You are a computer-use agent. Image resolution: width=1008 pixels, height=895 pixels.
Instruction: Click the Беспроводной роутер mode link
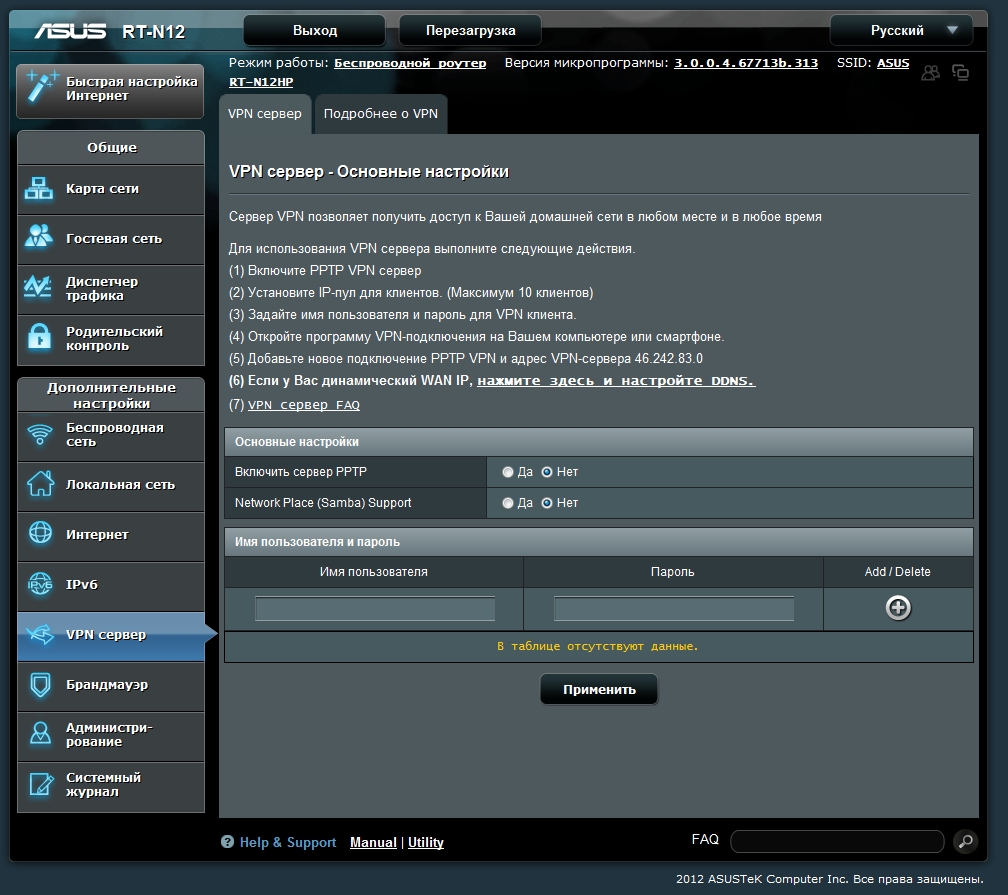pos(410,63)
